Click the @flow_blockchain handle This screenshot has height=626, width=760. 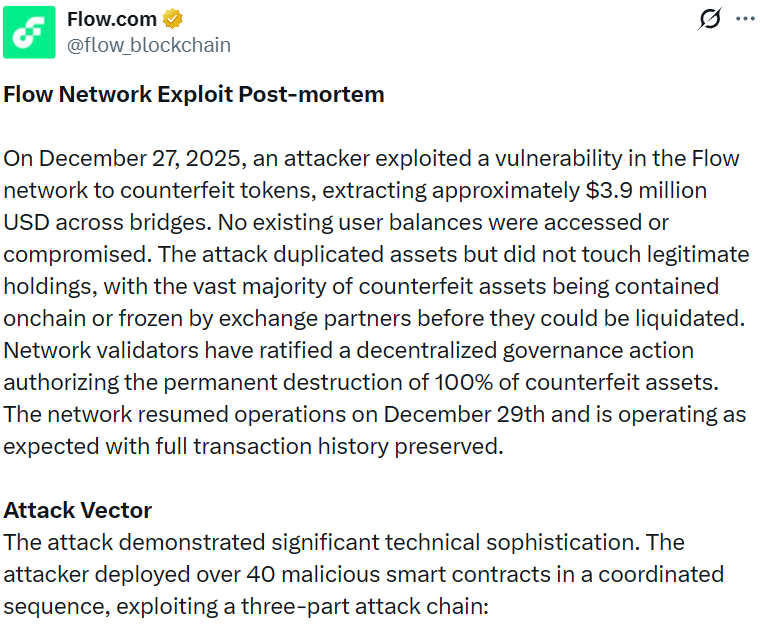tap(148, 45)
